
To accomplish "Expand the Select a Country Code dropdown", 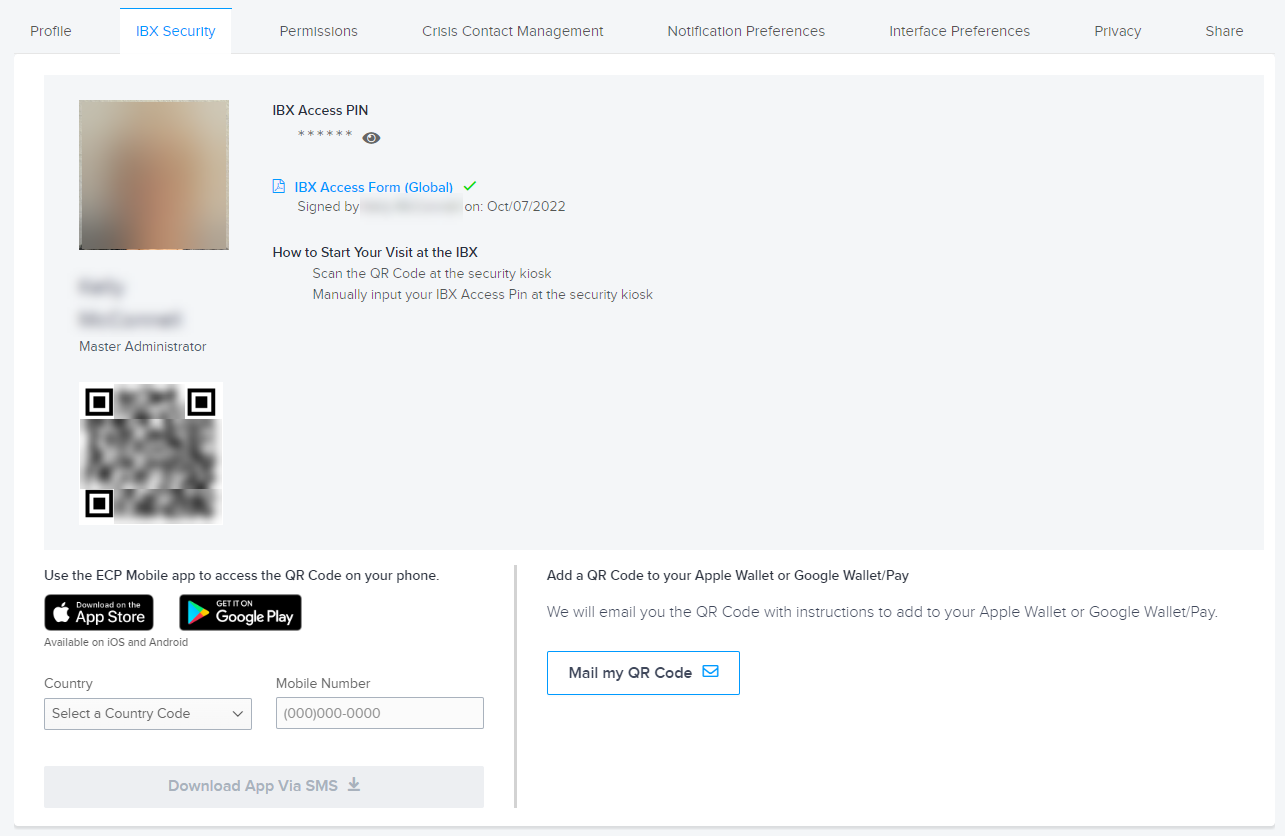I will (x=148, y=713).
